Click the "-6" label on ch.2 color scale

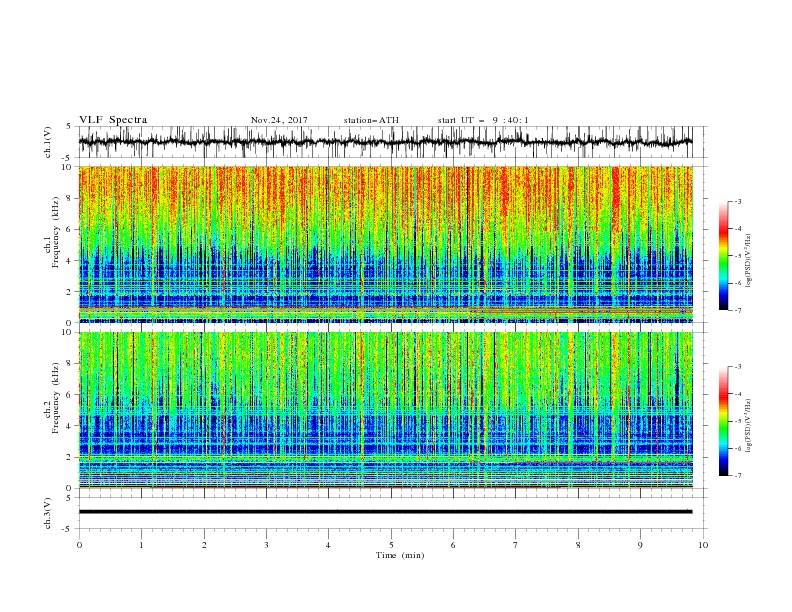(x=738, y=448)
